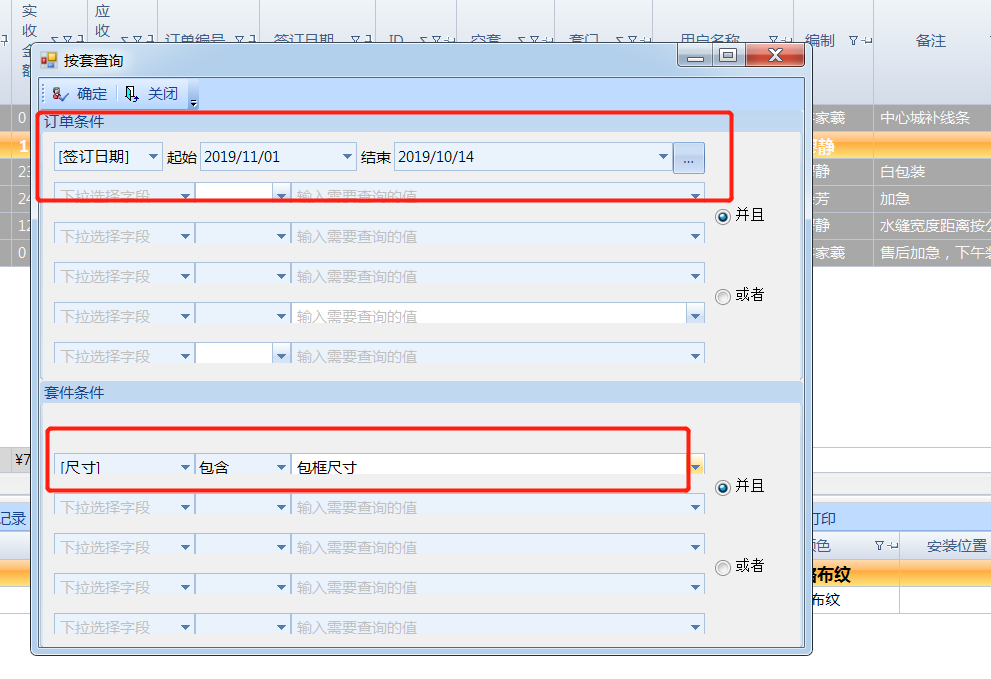
Task: Select 并且 radio in 套件条件 section
Action: coord(723,487)
